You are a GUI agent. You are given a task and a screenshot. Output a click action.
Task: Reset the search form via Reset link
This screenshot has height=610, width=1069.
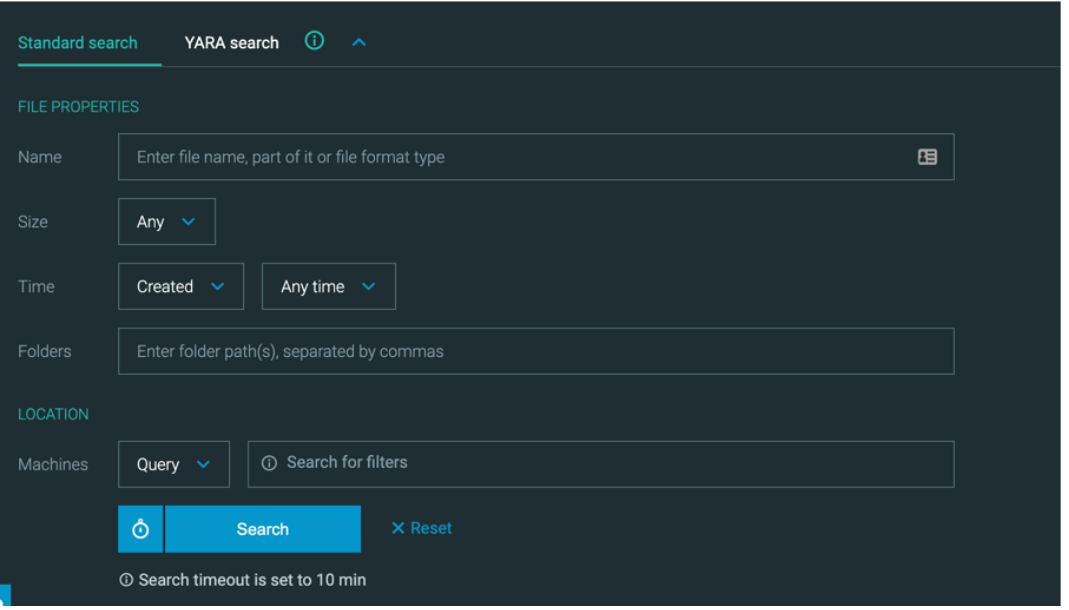[x=421, y=528]
